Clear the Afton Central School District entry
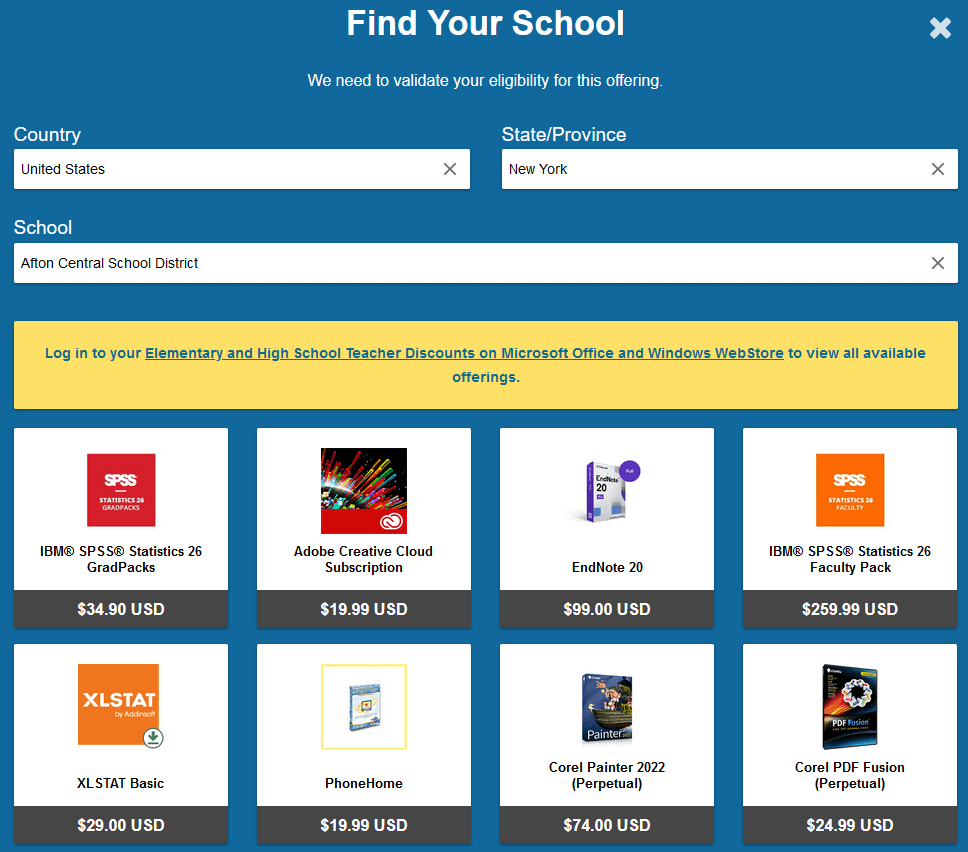The height and width of the screenshot is (852, 968). (938, 263)
